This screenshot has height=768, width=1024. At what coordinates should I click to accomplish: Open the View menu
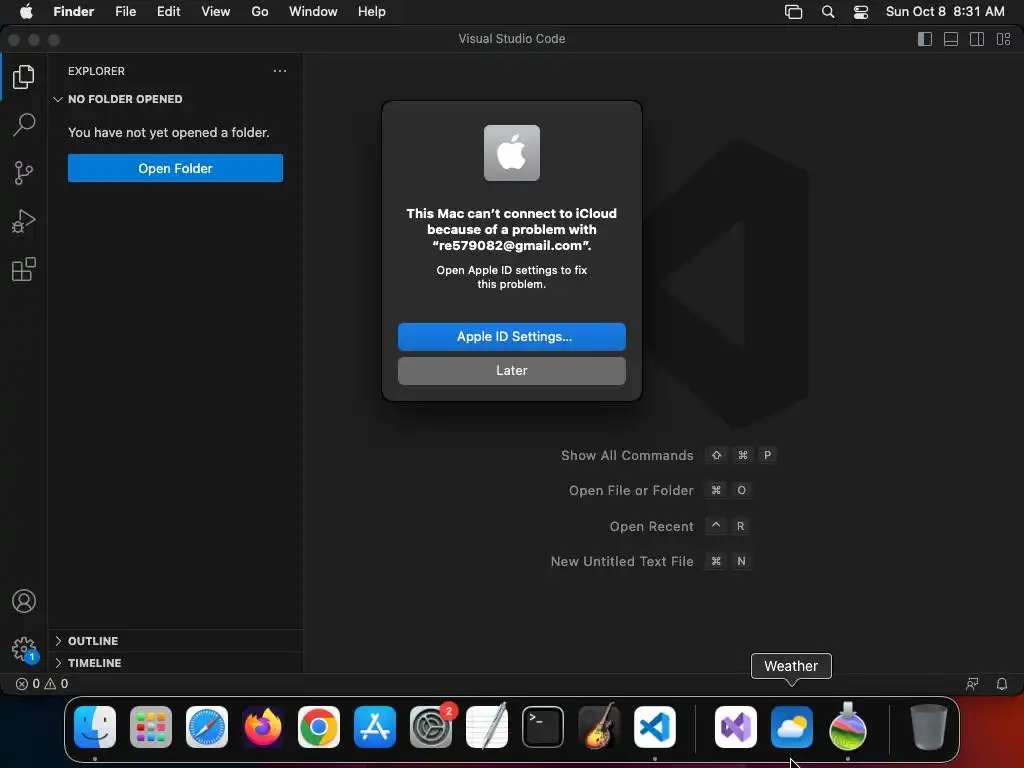[x=216, y=11]
